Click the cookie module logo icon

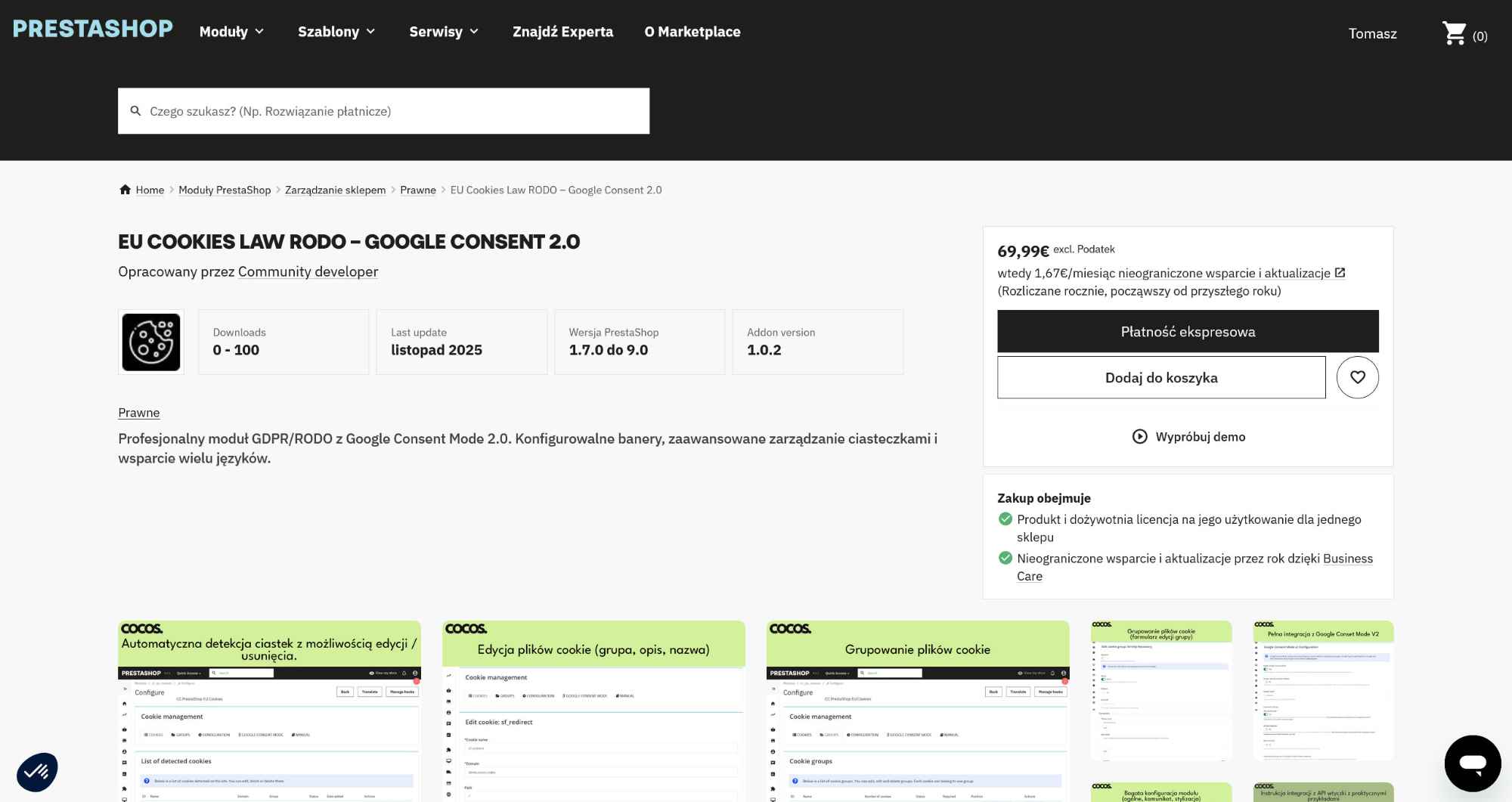pos(151,342)
